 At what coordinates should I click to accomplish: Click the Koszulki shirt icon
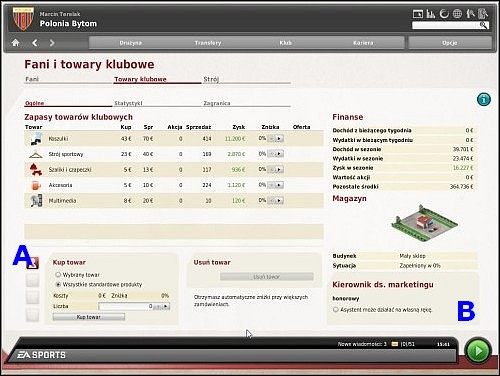pyautogui.click(x=36, y=139)
